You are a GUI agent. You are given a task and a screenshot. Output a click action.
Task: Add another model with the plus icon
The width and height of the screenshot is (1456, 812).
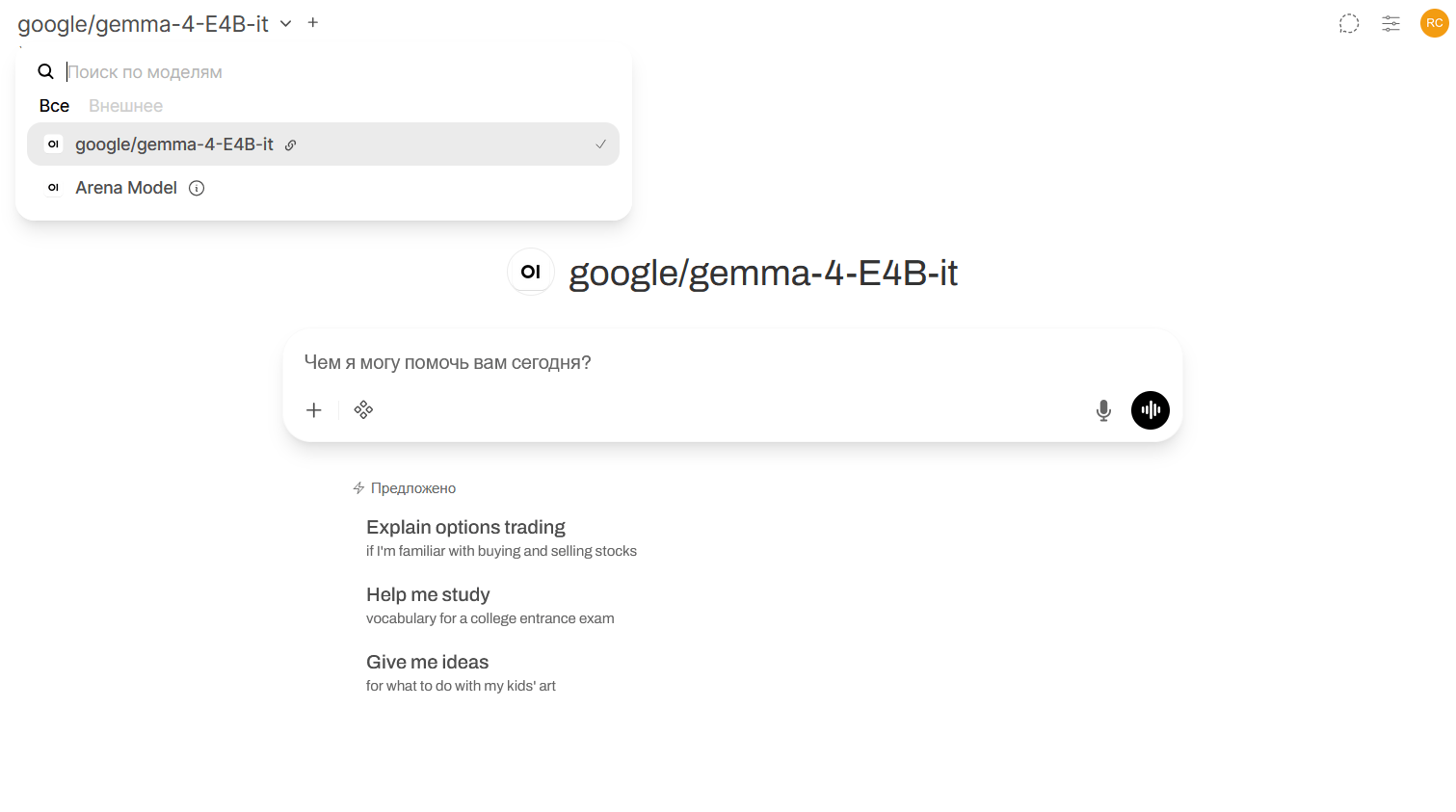[313, 22]
